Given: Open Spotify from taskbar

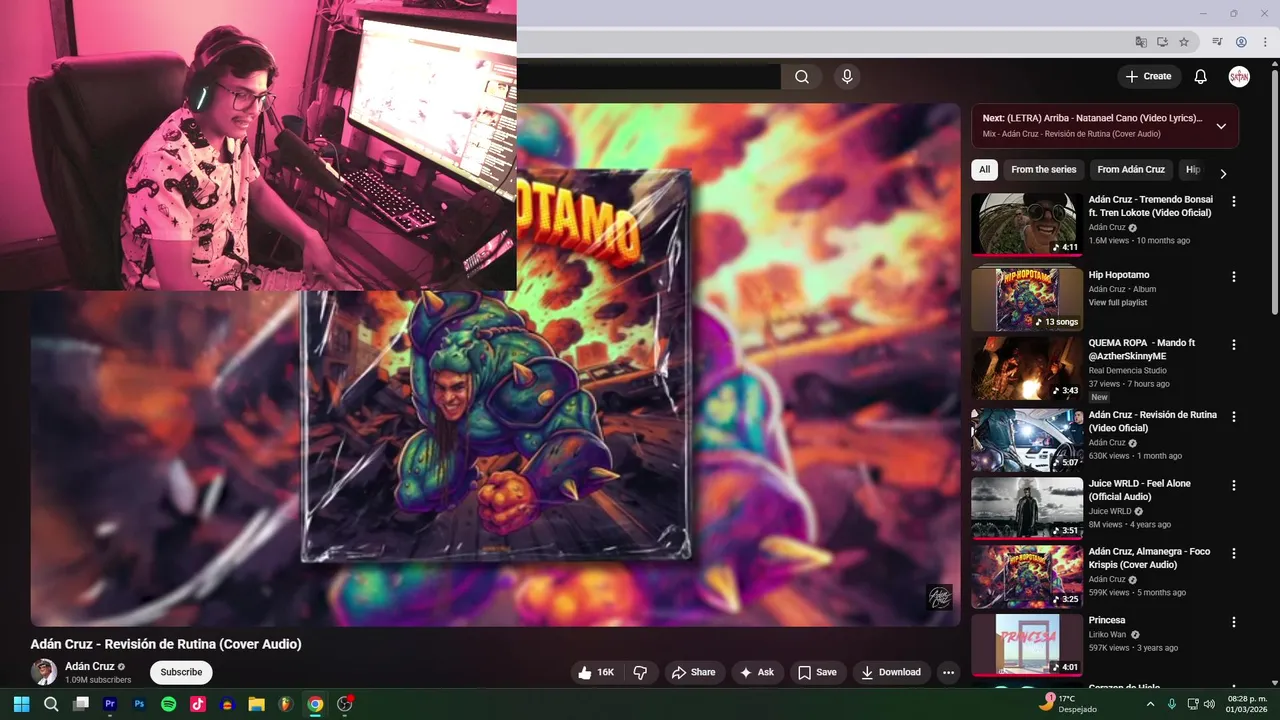Looking at the screenshot, I should click(169, 704).
